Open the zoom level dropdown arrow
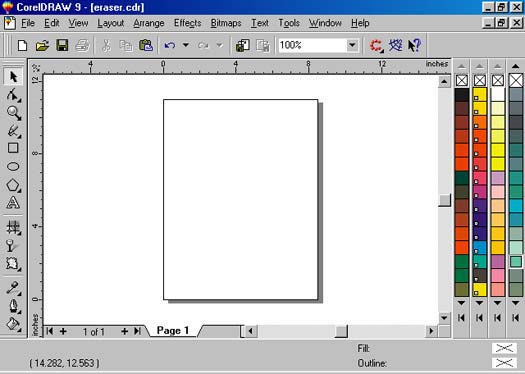525x374 pixels. tap(352, 45)
